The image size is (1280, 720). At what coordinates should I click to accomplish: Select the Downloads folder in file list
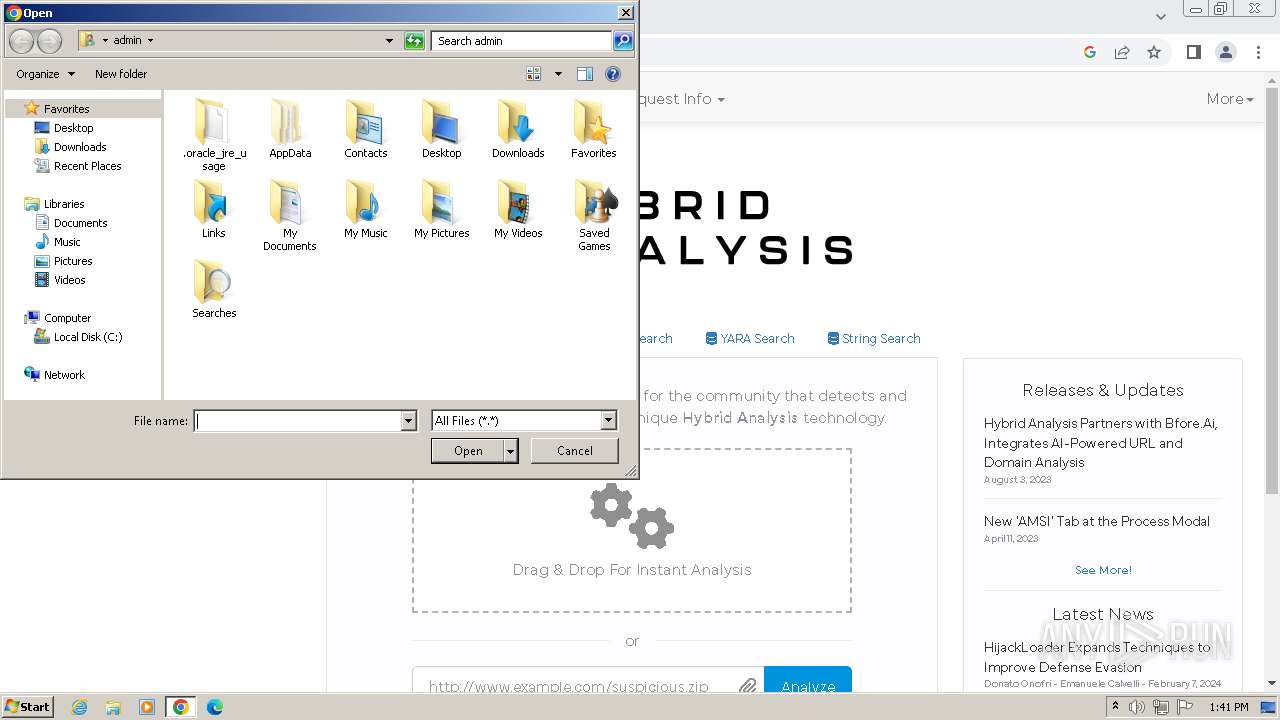pyautogui.click(x=518, y=128)
